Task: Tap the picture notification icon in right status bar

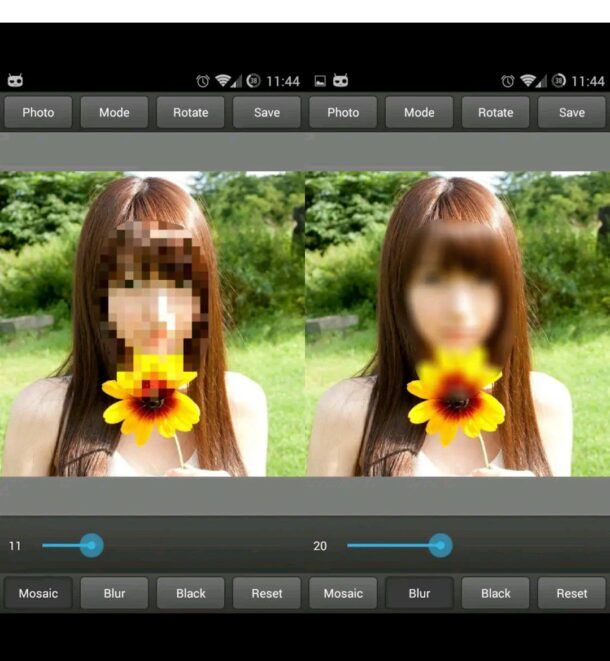Action: coord(320,81)
